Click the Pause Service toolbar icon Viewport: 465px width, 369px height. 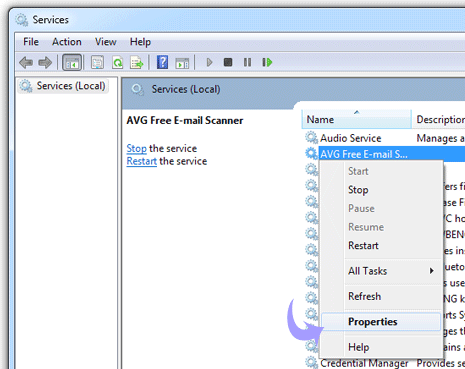pos(247,62)
